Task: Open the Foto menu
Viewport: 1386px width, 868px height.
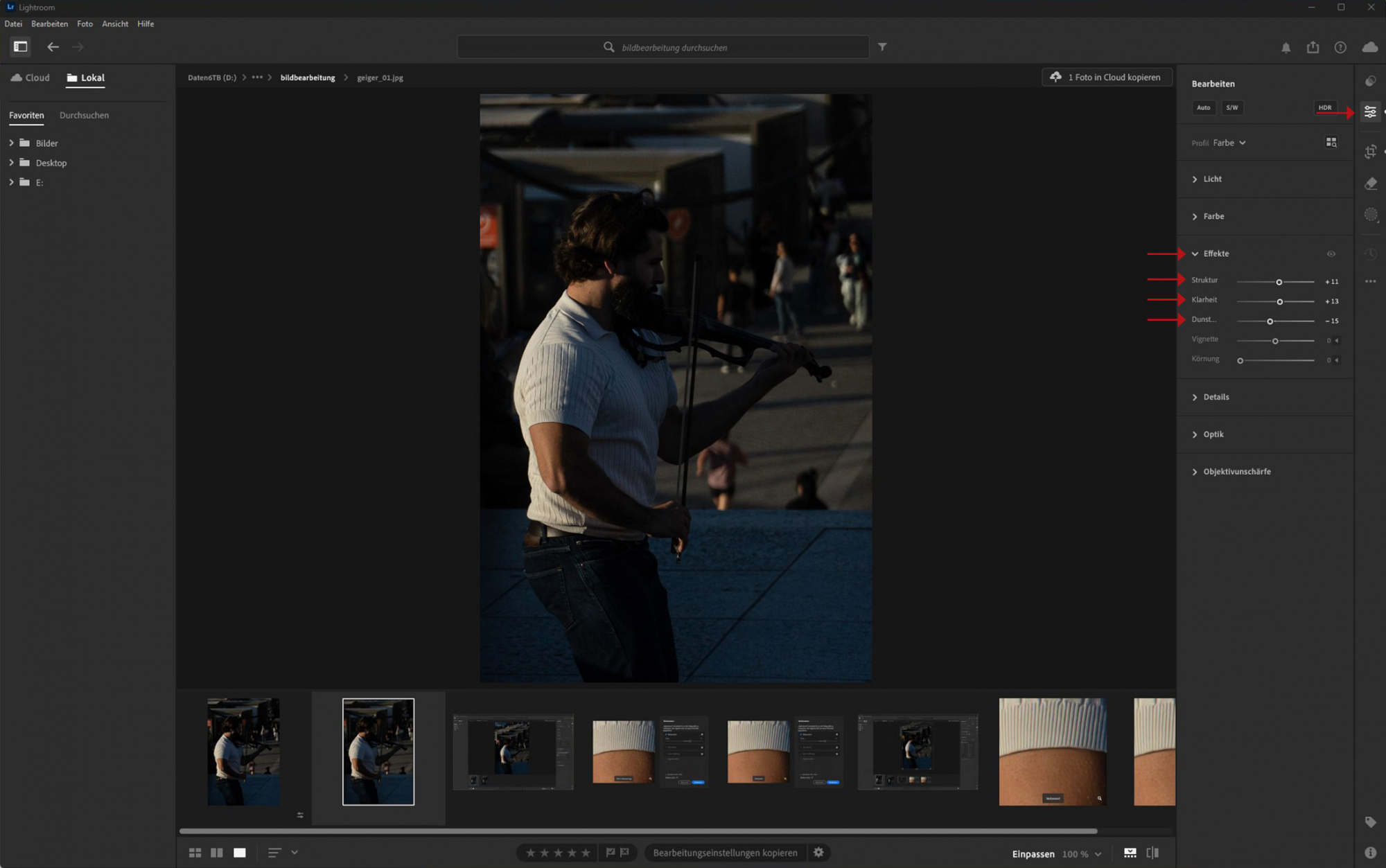Action: point(85,24)
